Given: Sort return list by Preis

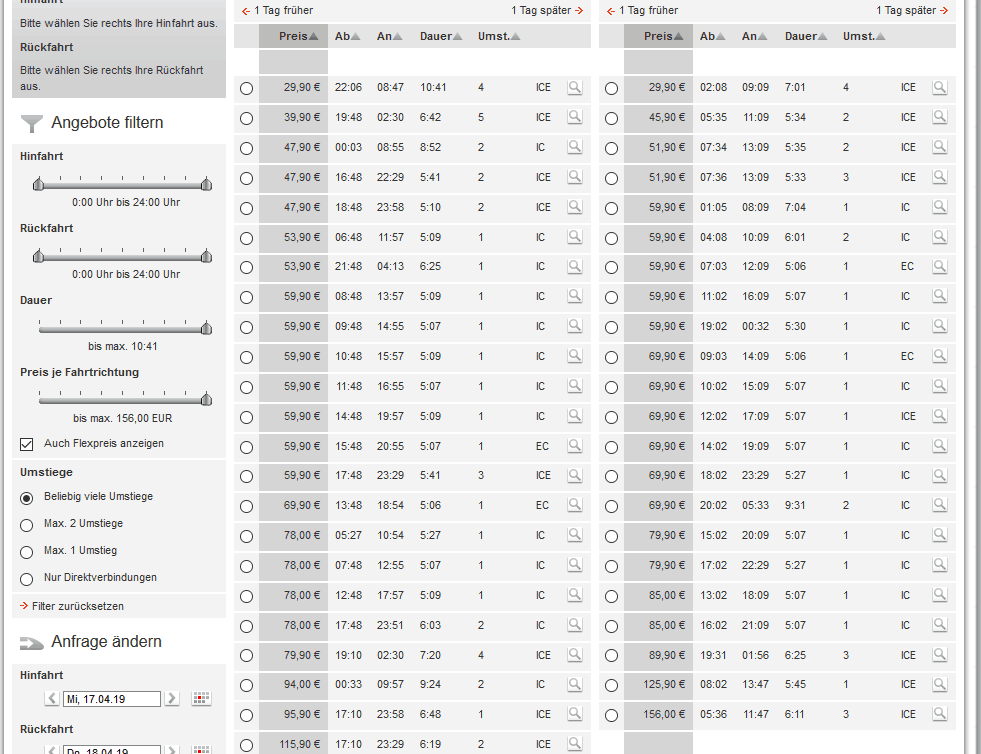Looking at the screenshot, I should pos(663,36).
